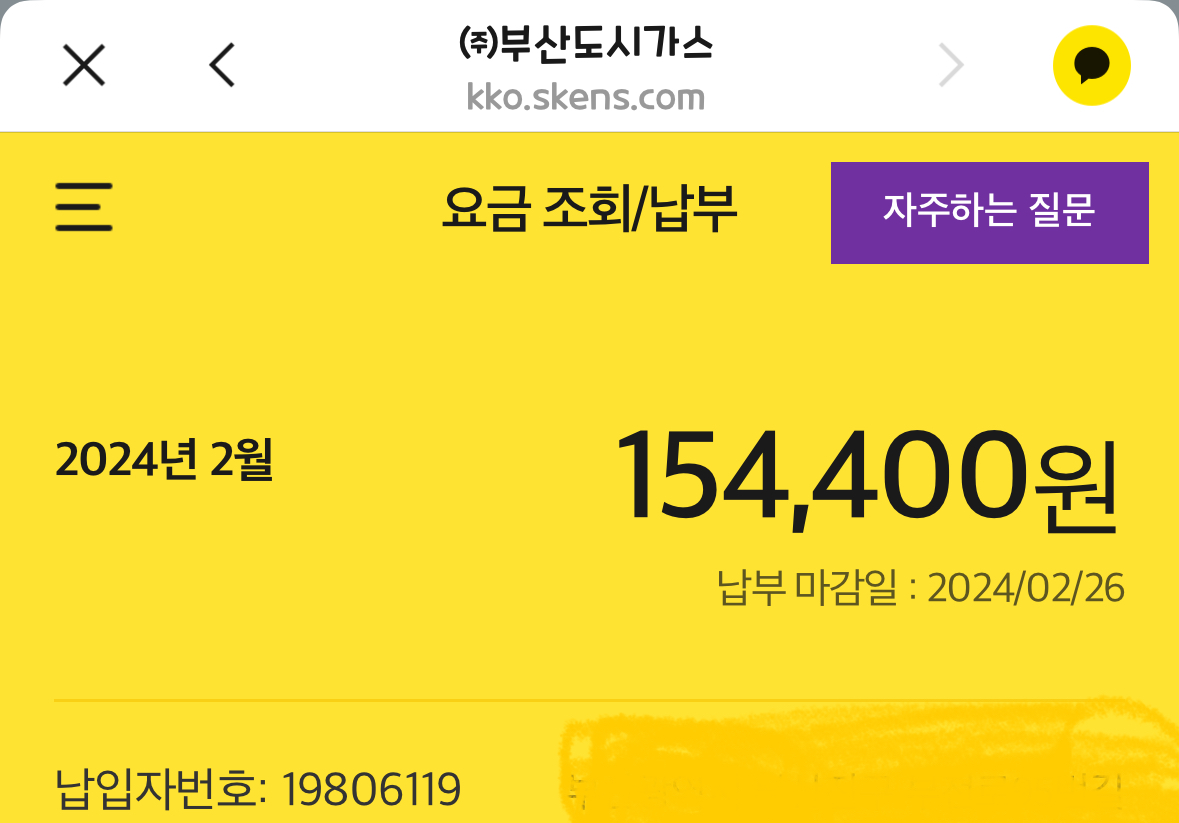This screenshot has height=823, width=1179.
Task: Tap the 납입자번호 label
Action: (158, 790)
